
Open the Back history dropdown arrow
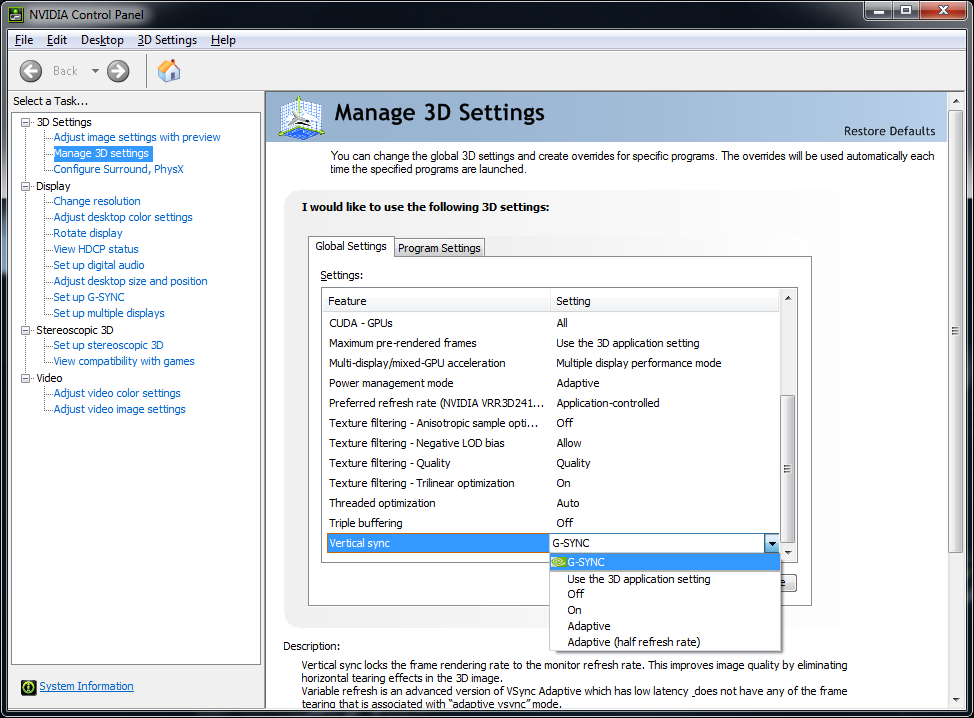[95, 70]
